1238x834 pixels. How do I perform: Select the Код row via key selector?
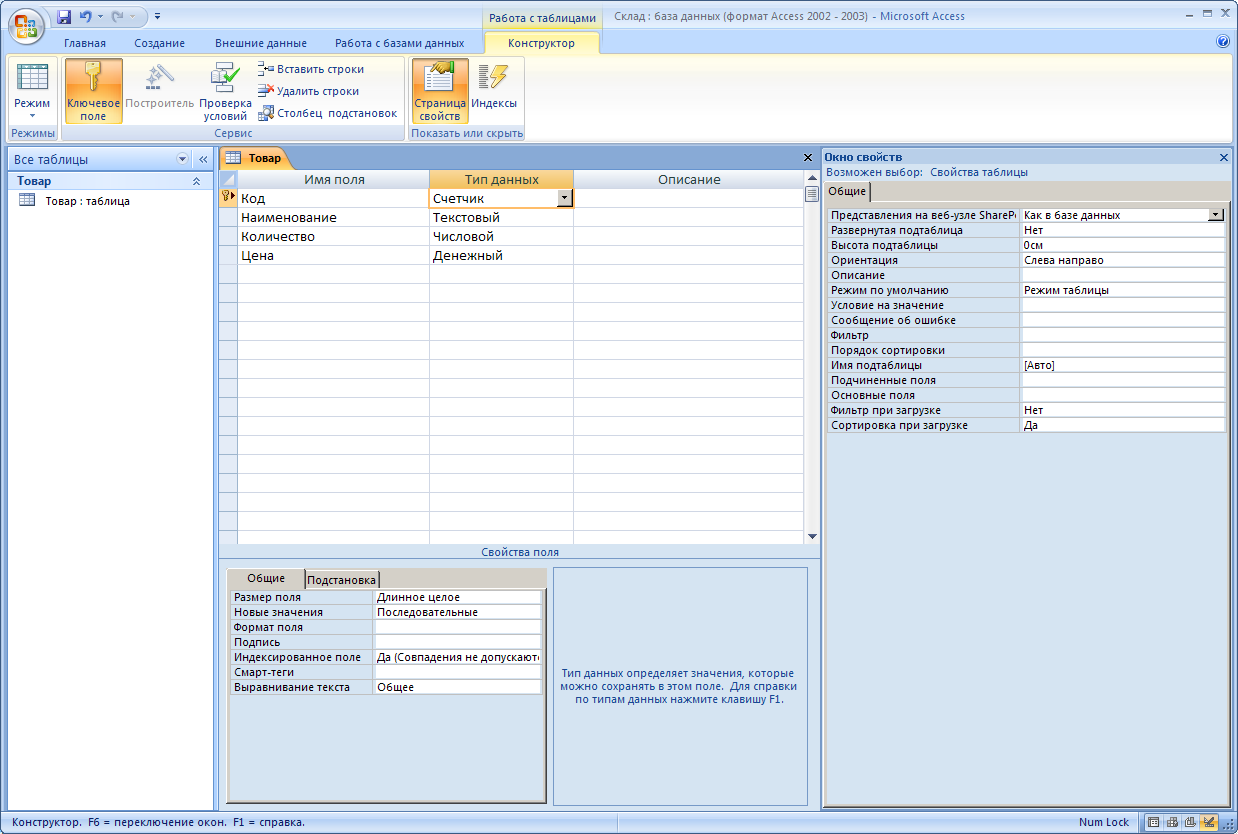[x=228, y=198]
